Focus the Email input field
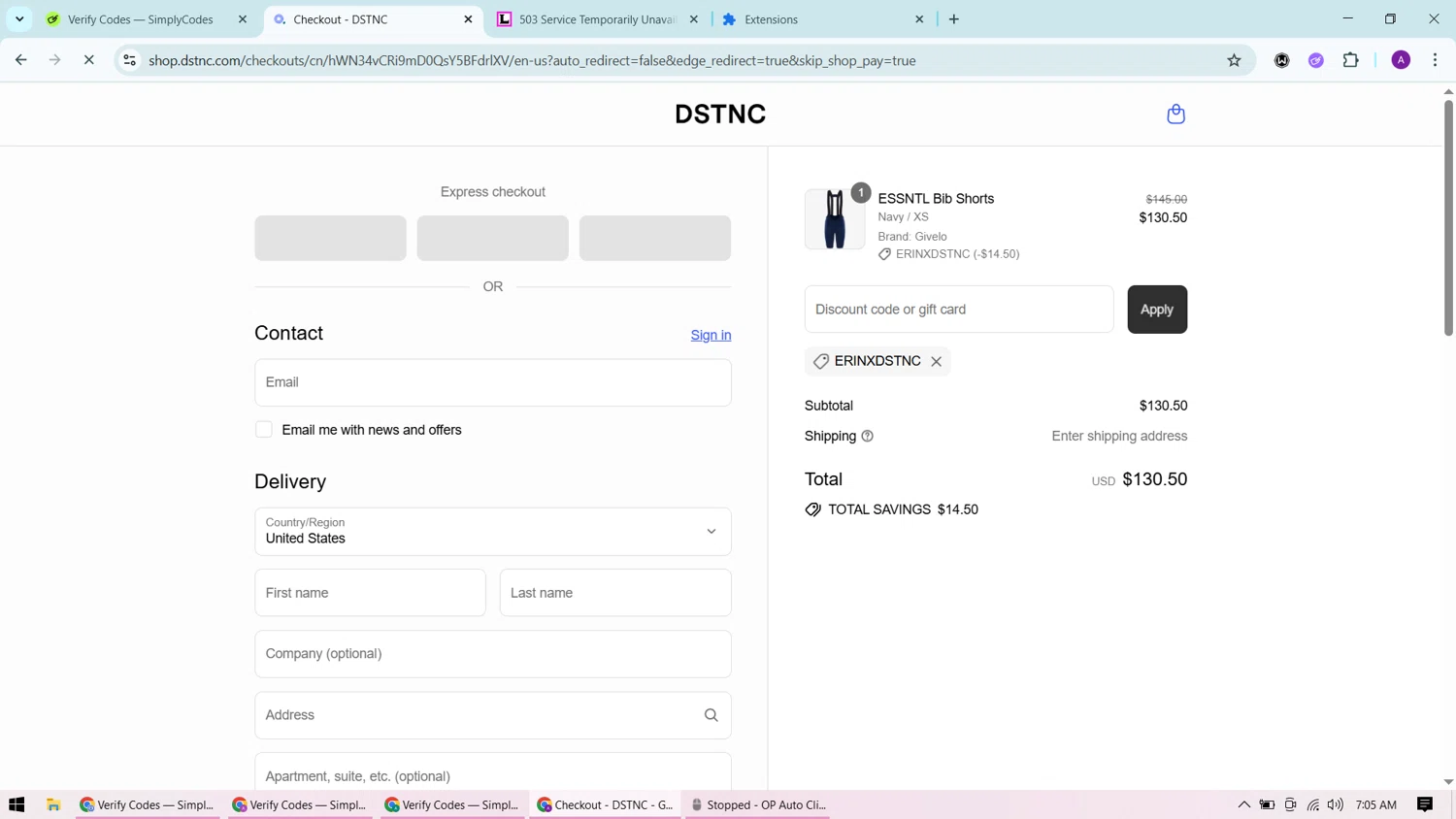 click(x=493, y=382)
